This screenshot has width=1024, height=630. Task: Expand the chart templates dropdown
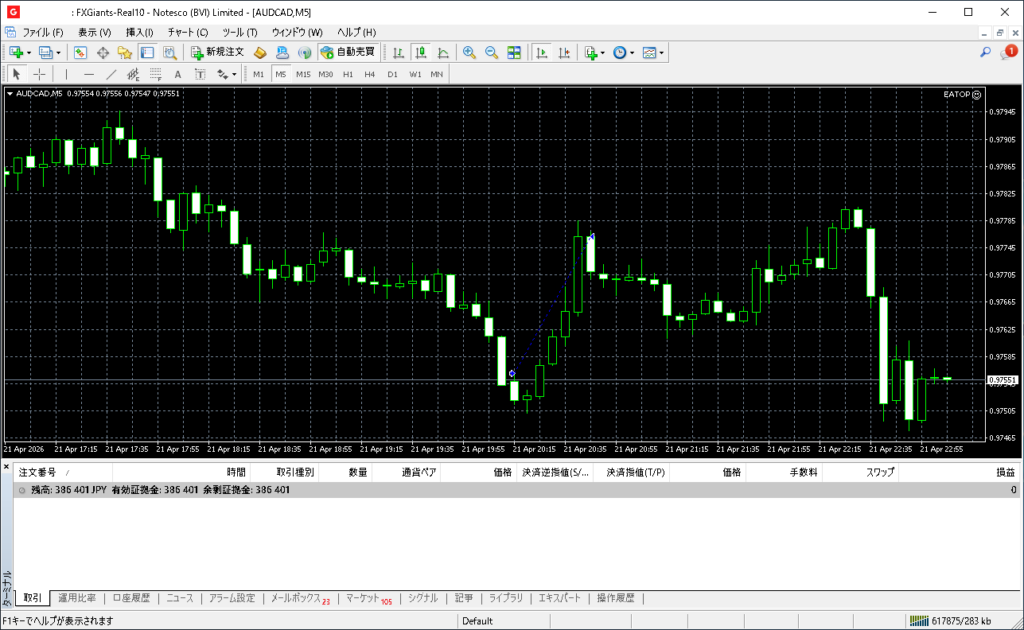coord(662,52)
